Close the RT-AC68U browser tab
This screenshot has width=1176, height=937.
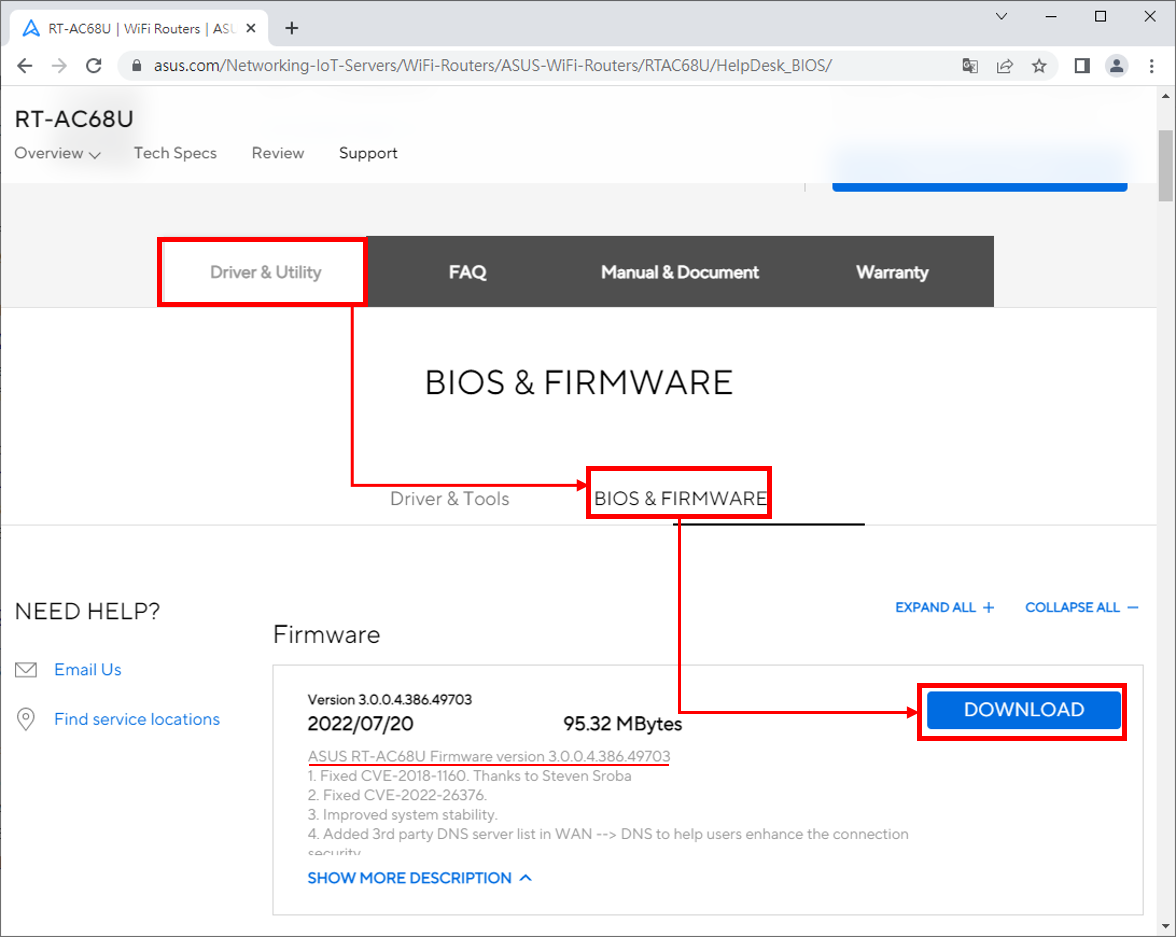[251, 29]
